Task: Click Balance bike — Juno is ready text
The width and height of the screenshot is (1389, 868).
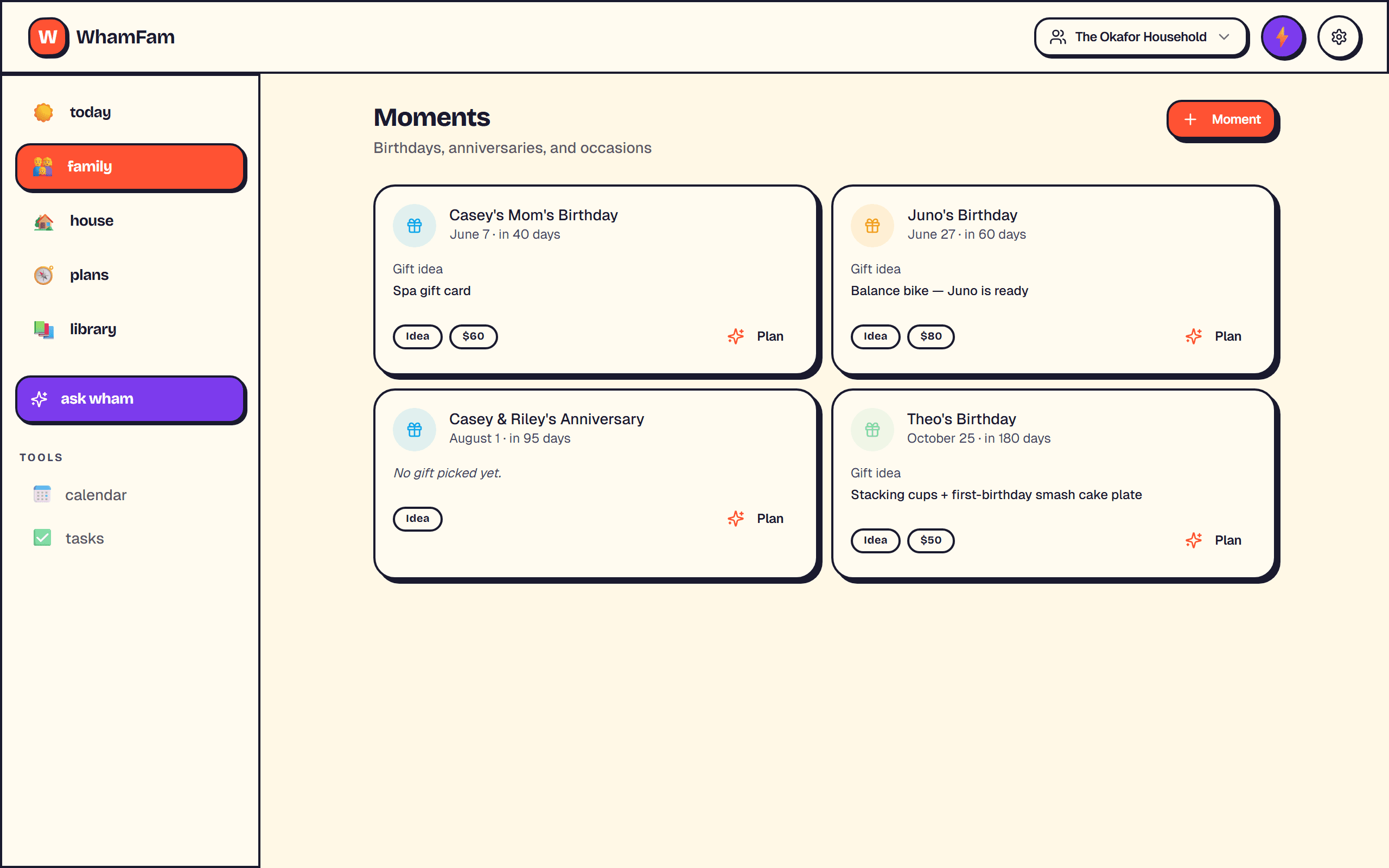Action: coord(939,291)
